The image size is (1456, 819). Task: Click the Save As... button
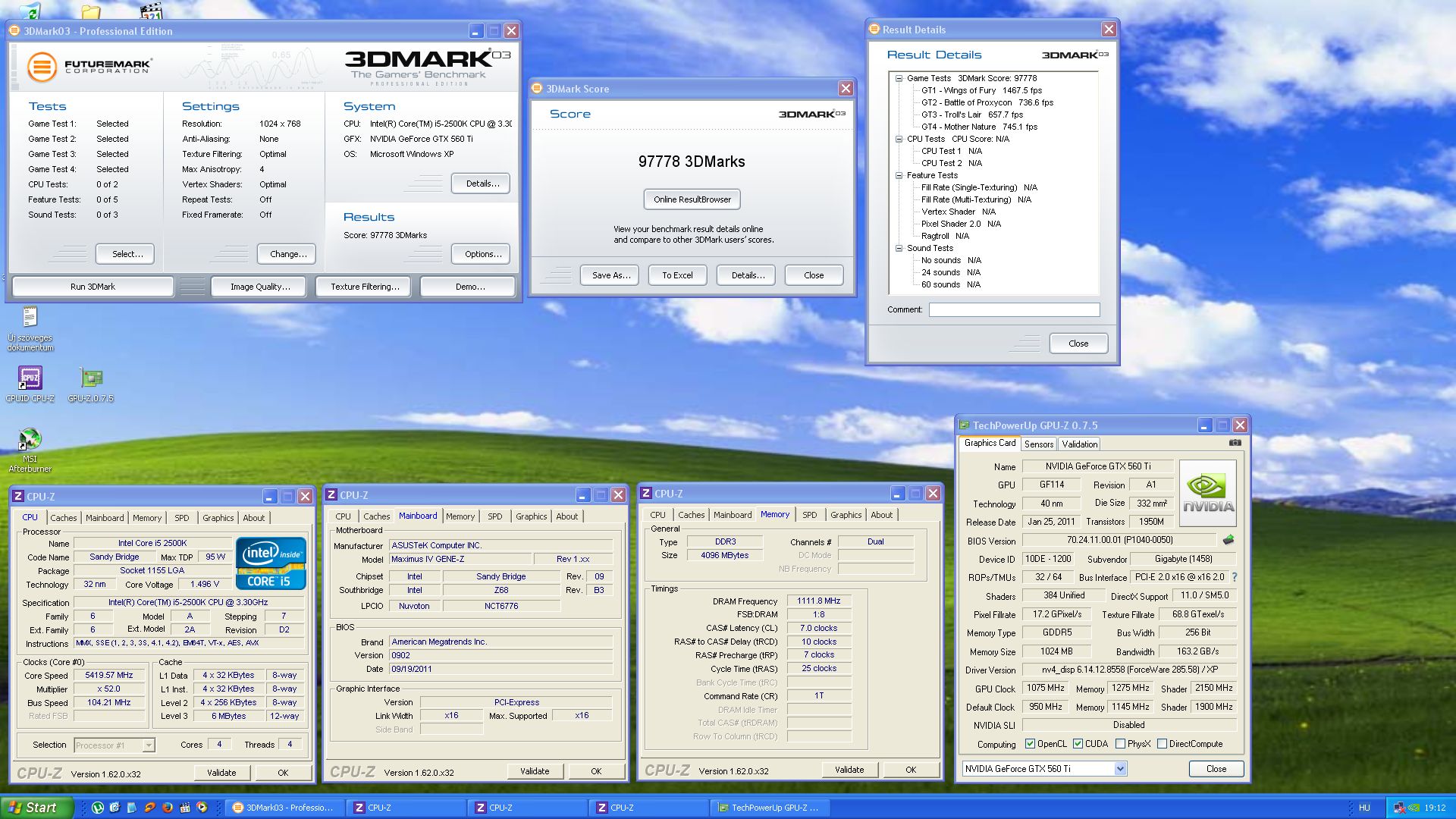pos(610,275)
